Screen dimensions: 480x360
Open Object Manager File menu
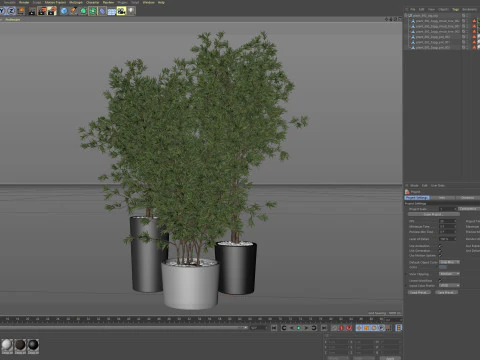click(x=413, y=9)
